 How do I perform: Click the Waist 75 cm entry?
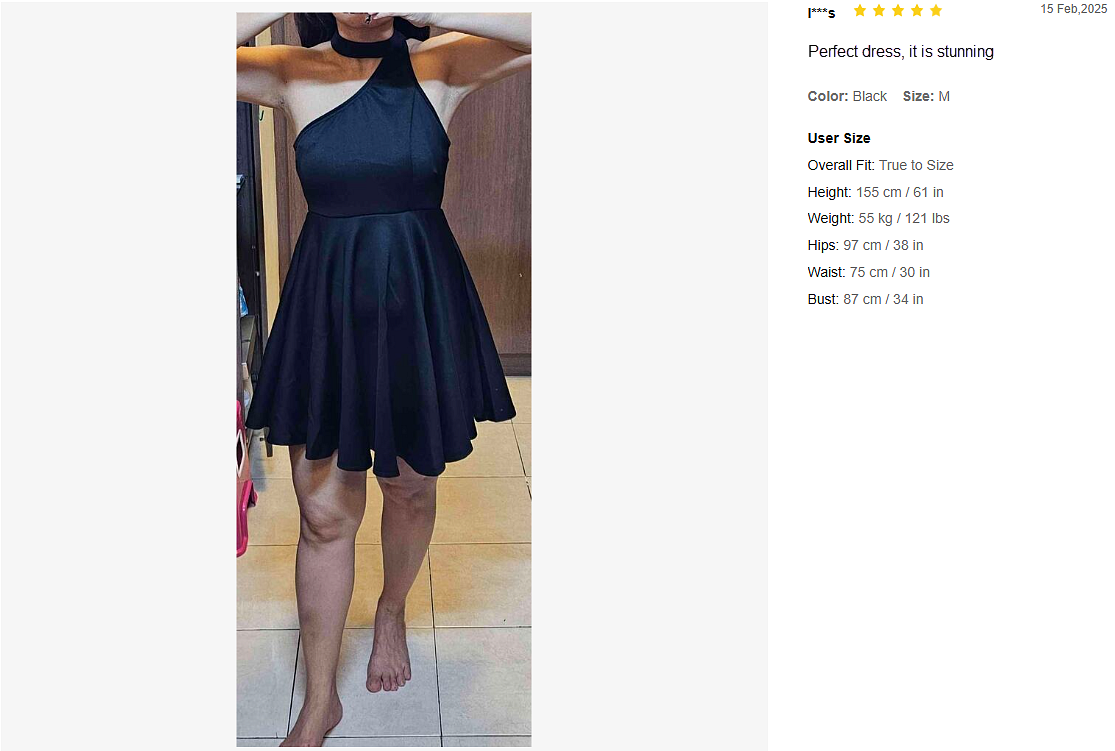pos(868,272)
